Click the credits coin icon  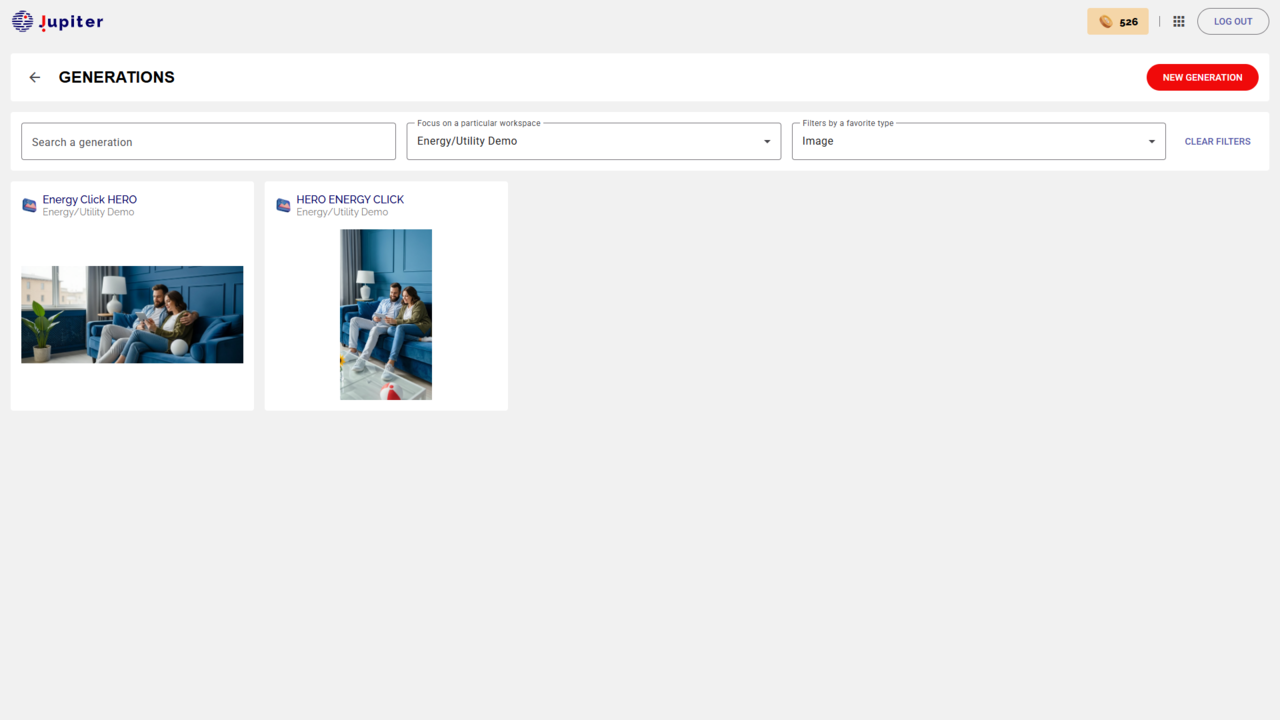pos(1105,21)
